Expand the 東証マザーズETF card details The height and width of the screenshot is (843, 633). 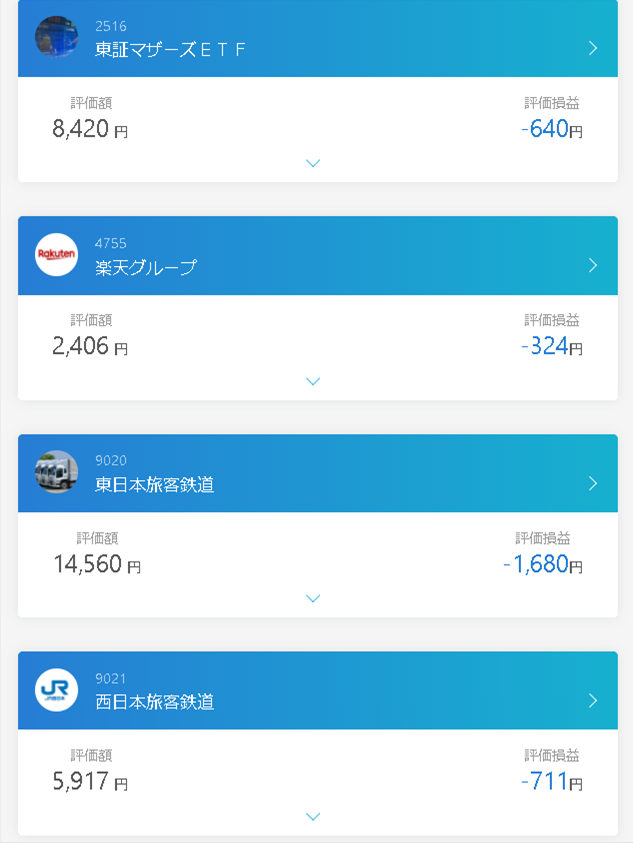[313, 163]
